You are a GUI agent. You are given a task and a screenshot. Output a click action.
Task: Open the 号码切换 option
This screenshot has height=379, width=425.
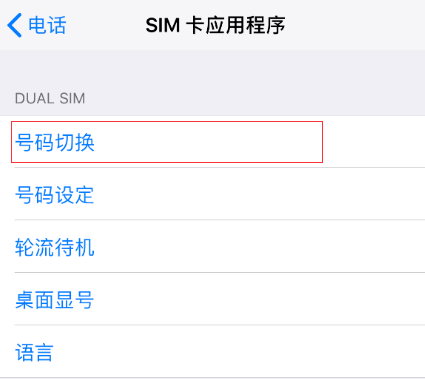(x=212, y=142)
